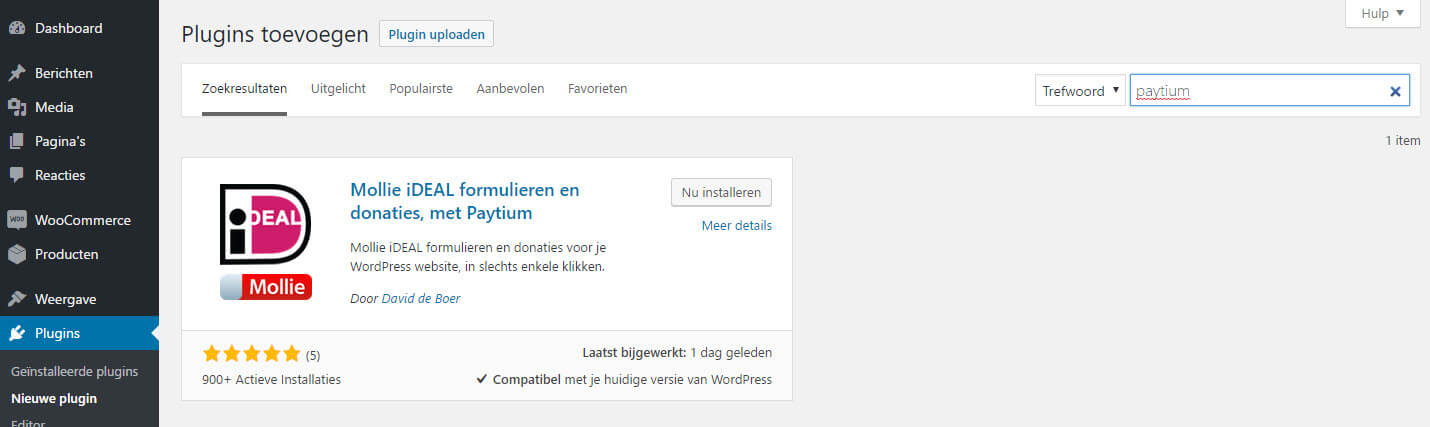
Task: Click the Pagina's pages icon
Action: click(16, 142)
